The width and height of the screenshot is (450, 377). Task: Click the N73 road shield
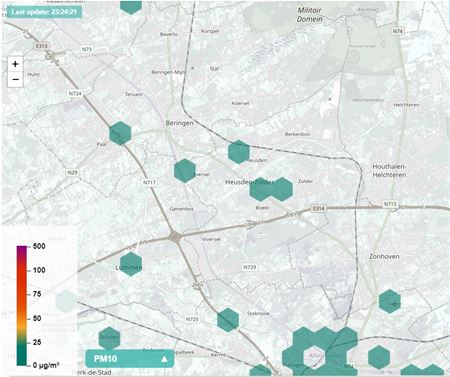pyautogui.click(x=87, y=49)
